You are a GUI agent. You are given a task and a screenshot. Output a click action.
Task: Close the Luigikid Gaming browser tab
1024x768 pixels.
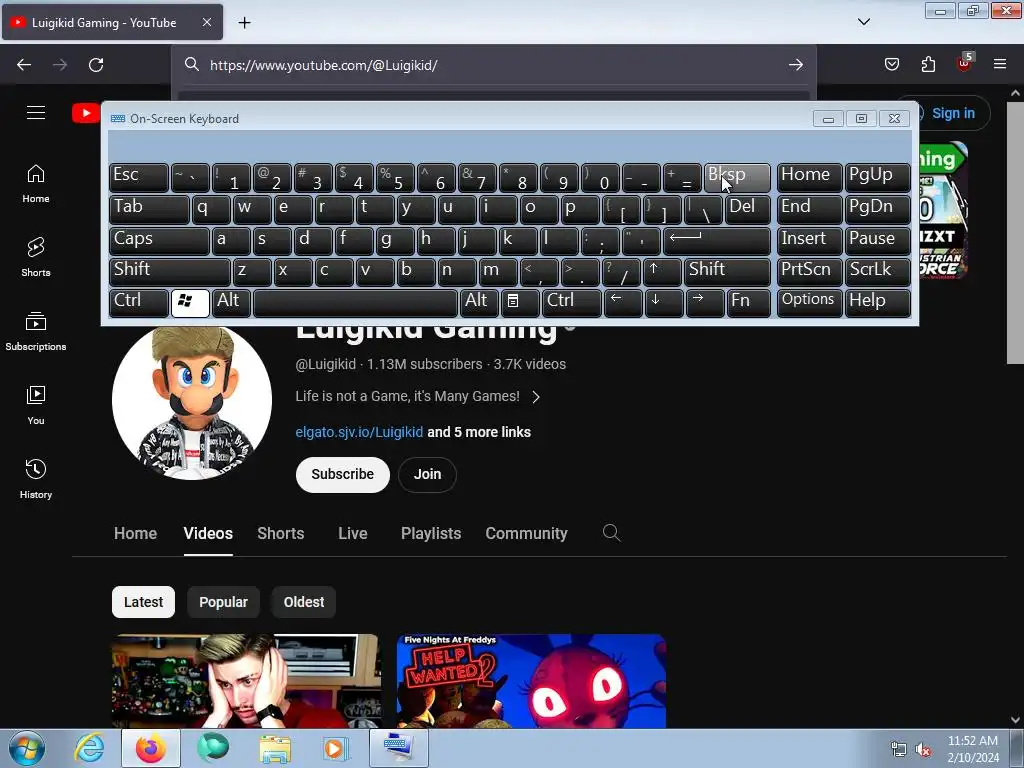point(206,22)
